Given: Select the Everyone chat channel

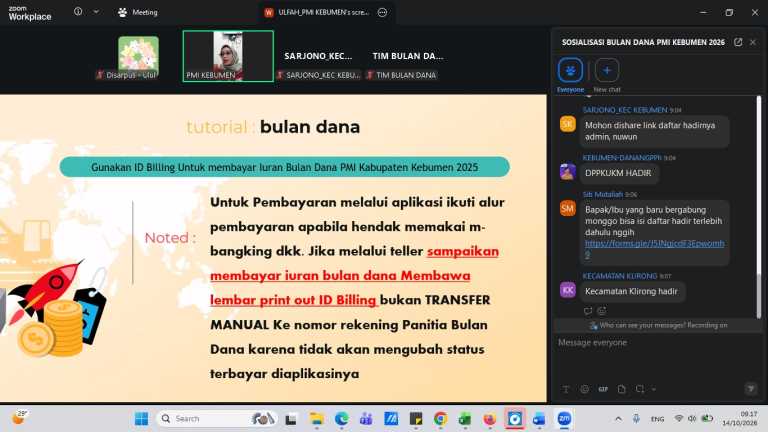Looking at the screenshot, I should [x=571, y=75].
